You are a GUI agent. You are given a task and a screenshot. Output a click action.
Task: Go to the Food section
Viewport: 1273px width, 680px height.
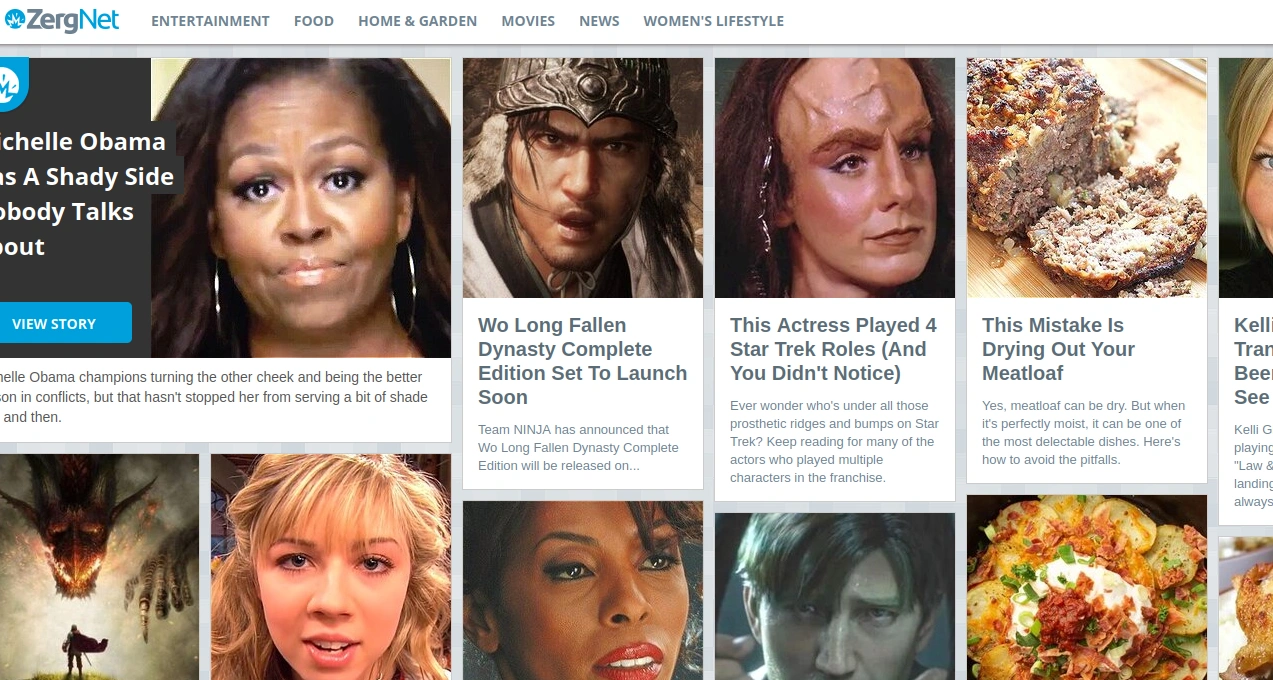tap(314, 21)
